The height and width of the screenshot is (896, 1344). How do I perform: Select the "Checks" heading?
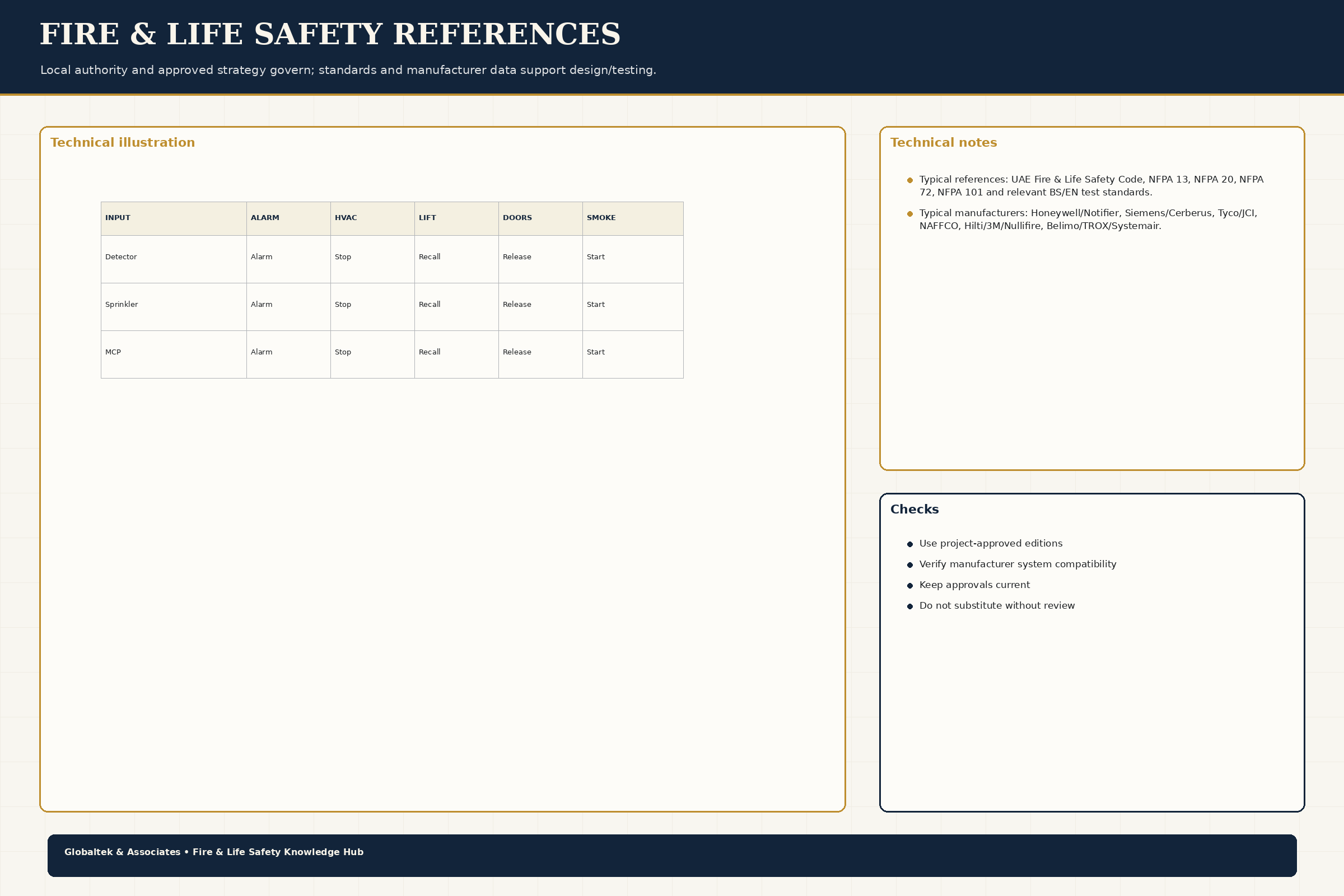coord(914,510)
